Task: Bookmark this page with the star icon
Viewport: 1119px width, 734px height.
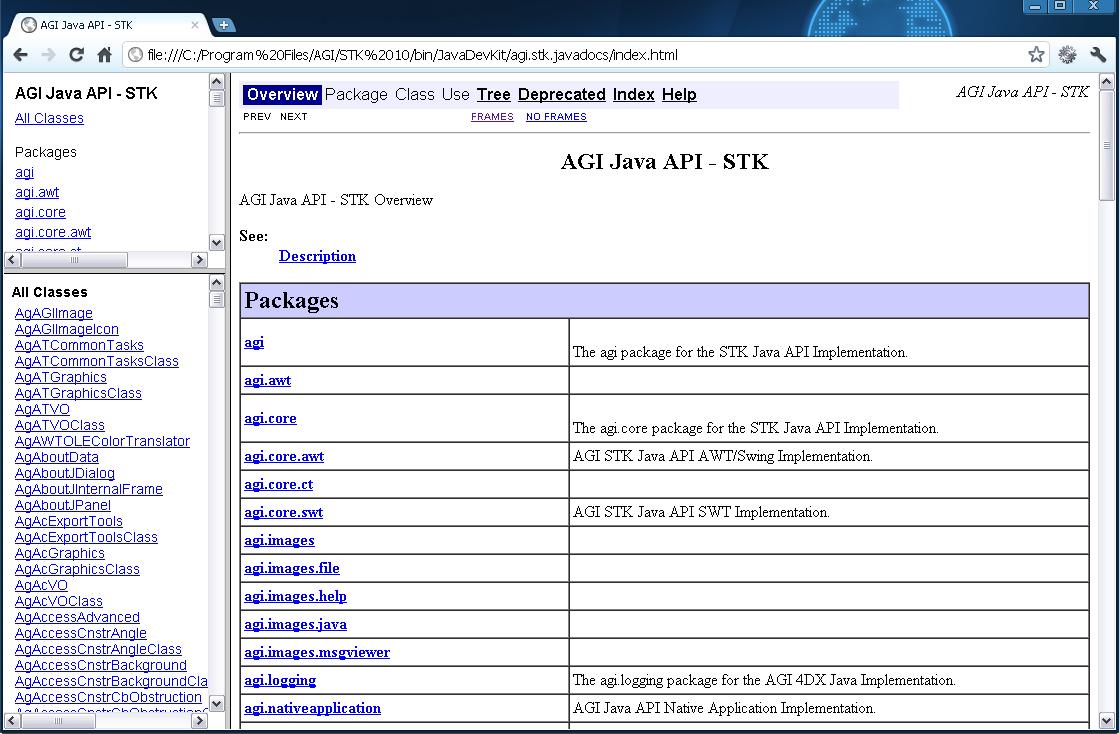Action: [x=1037, y=55]
